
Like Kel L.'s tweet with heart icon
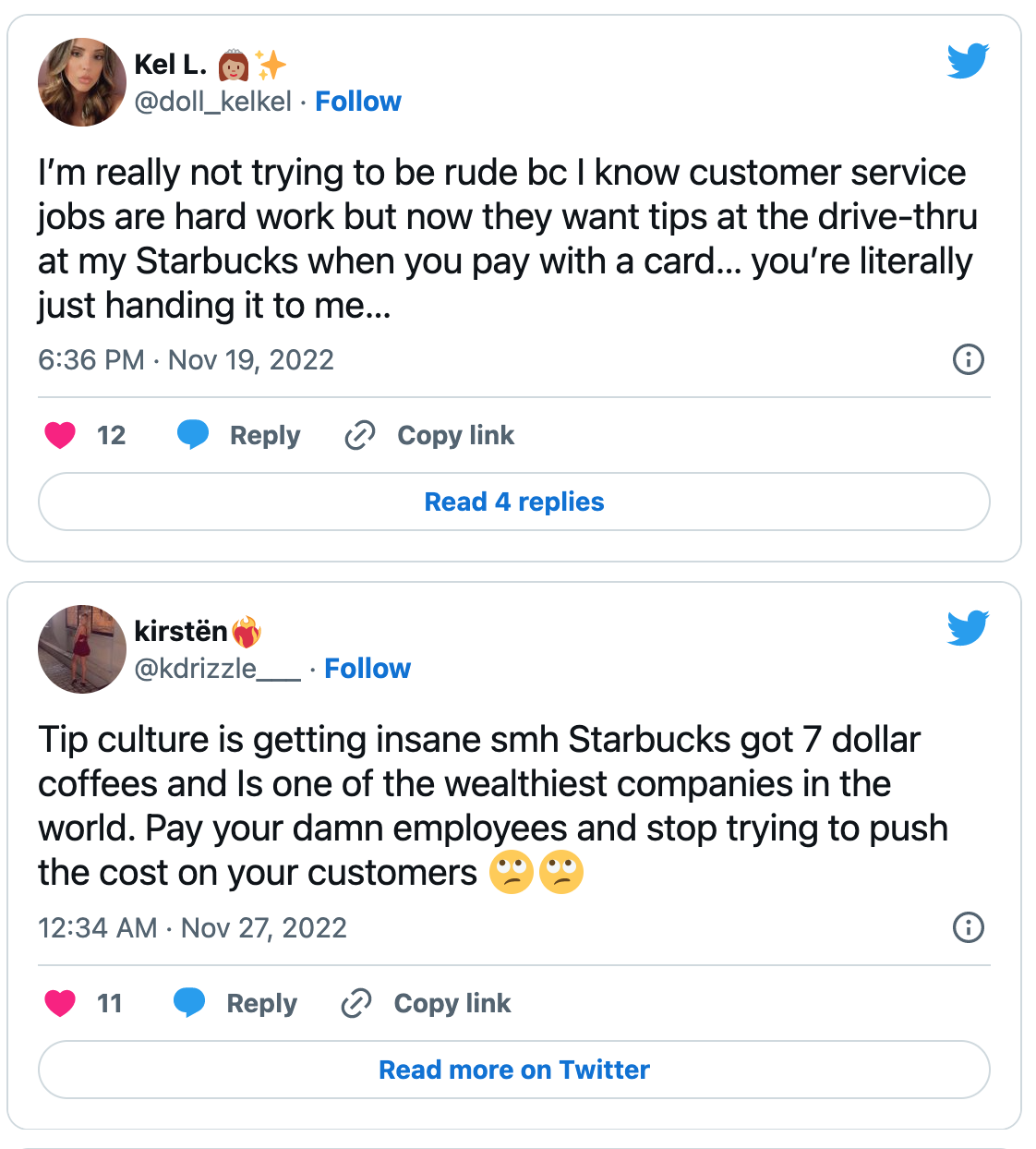[61, 435]
